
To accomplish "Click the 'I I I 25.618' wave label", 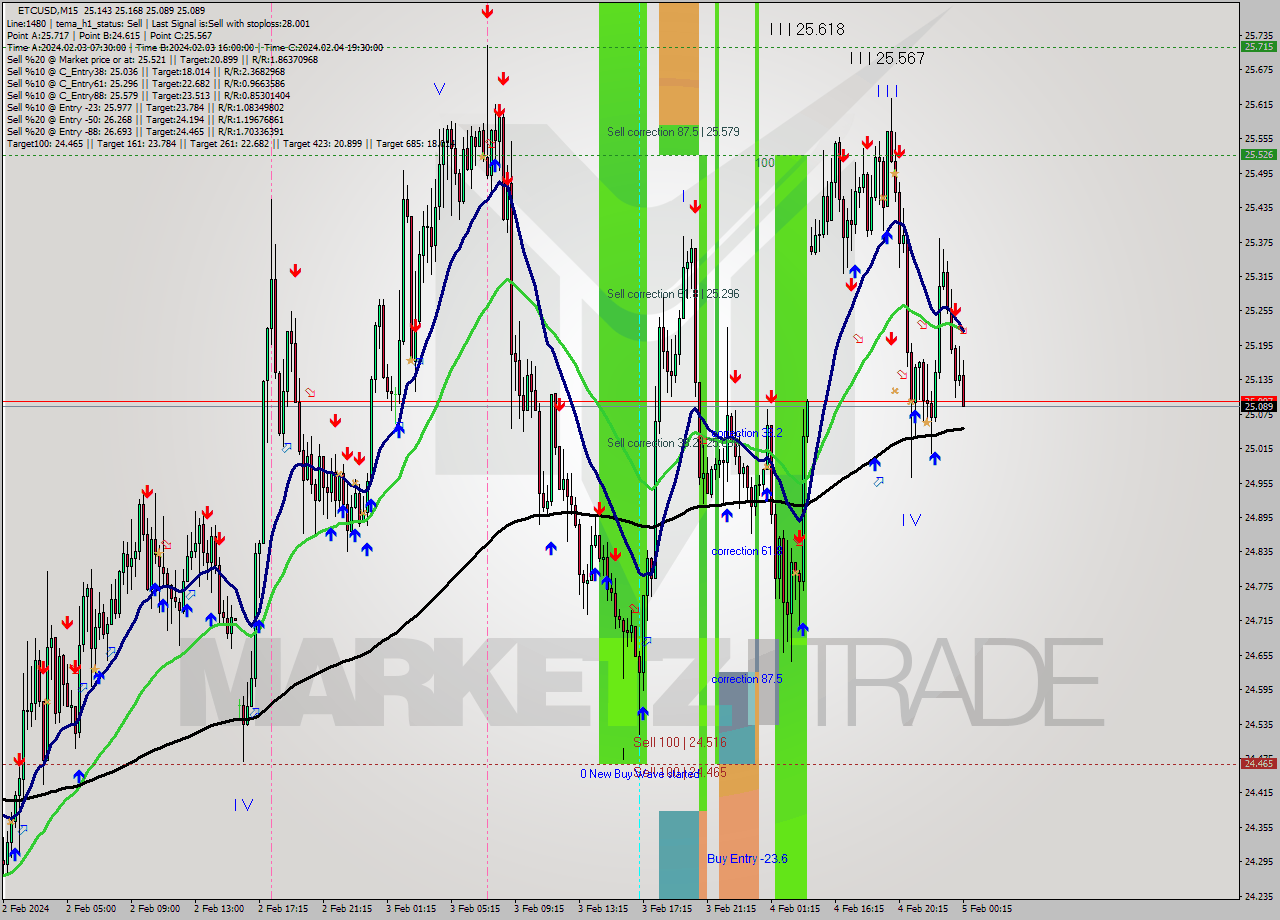I will (807, 30).
